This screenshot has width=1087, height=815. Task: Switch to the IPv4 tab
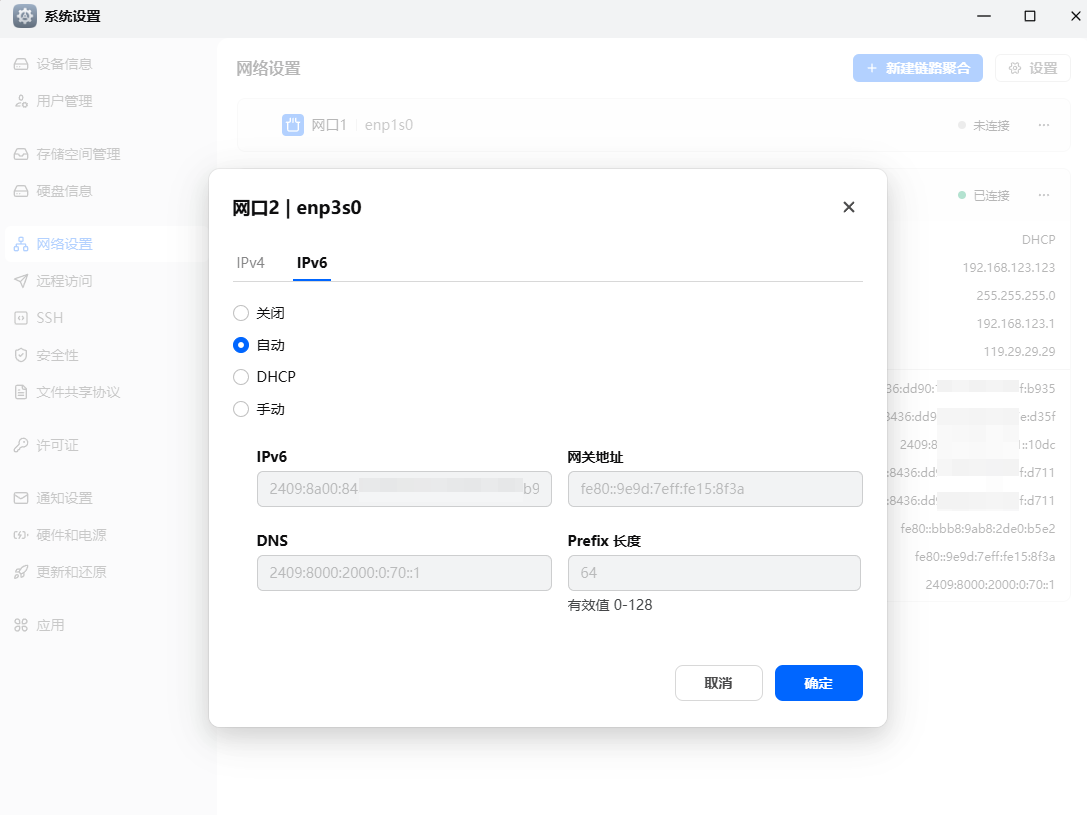tap(250, 263)
